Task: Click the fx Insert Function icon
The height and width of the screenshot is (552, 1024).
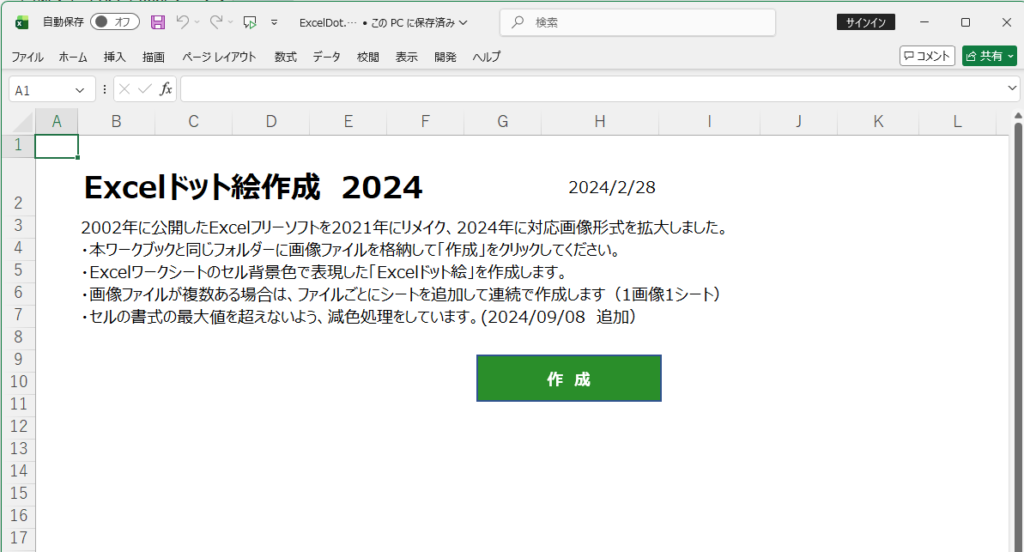Action: coord(166,89)
